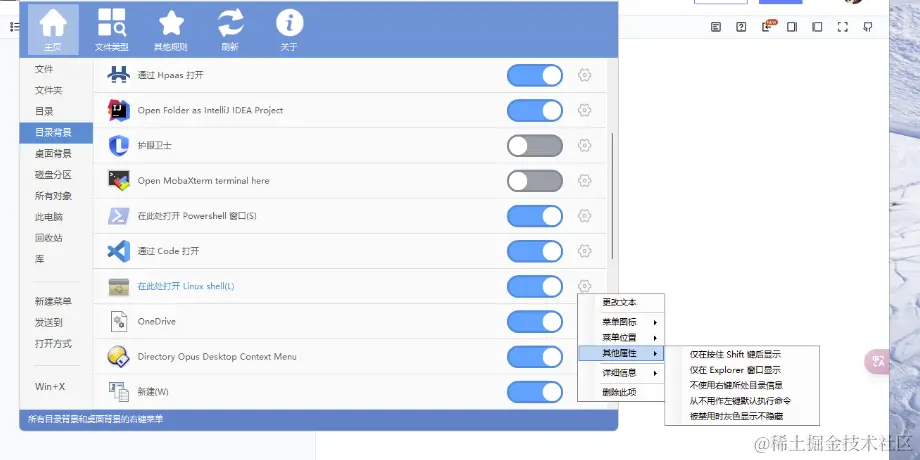The width and height of the screenshot is (920, 460).
Task: Click the Directory Opus item icon
Action: pos(119,357)
